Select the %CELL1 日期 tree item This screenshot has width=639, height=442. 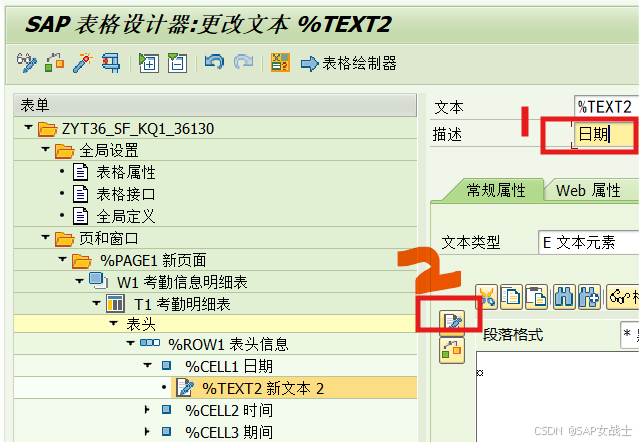[x=229, y=366]
